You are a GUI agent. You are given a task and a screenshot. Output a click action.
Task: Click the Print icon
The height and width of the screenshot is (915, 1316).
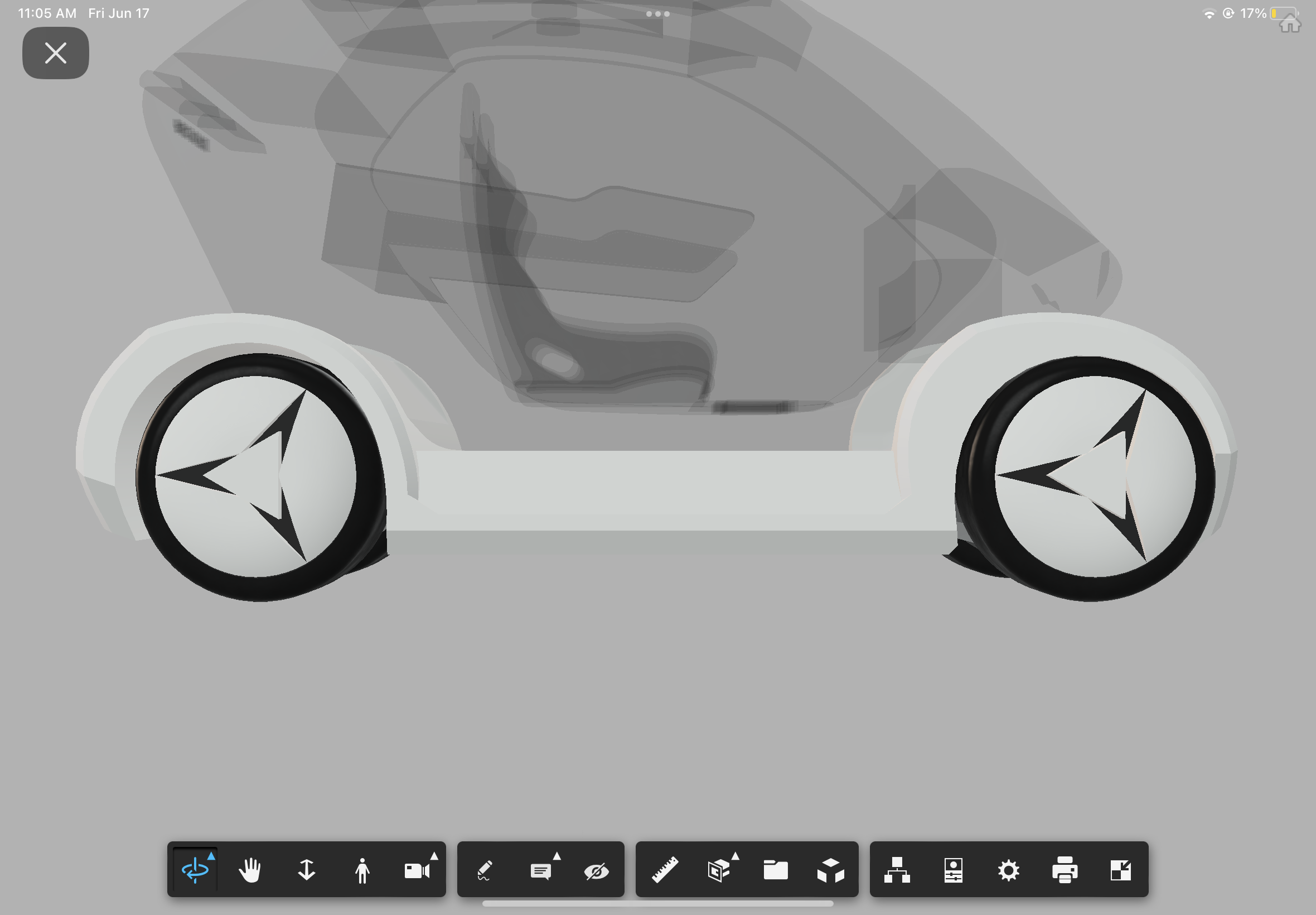[x=1065, y=870]
